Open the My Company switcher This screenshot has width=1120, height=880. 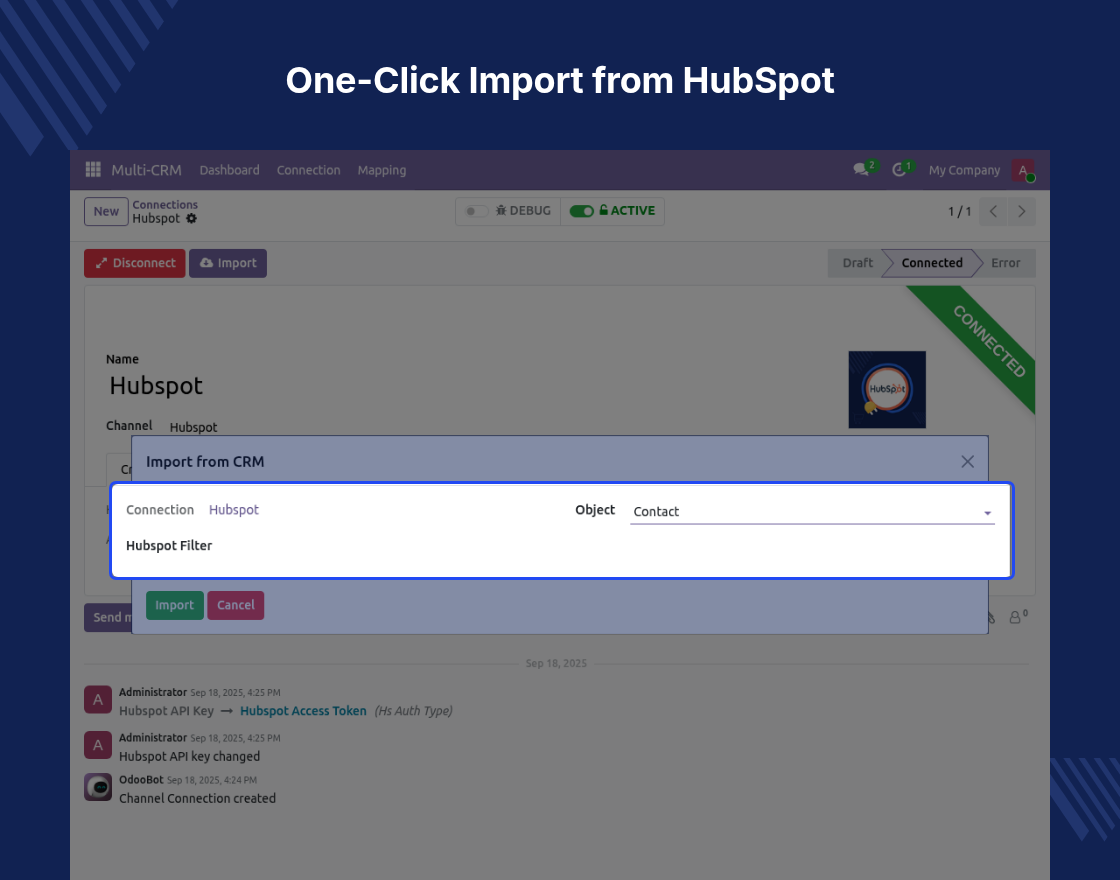[964, 170]
